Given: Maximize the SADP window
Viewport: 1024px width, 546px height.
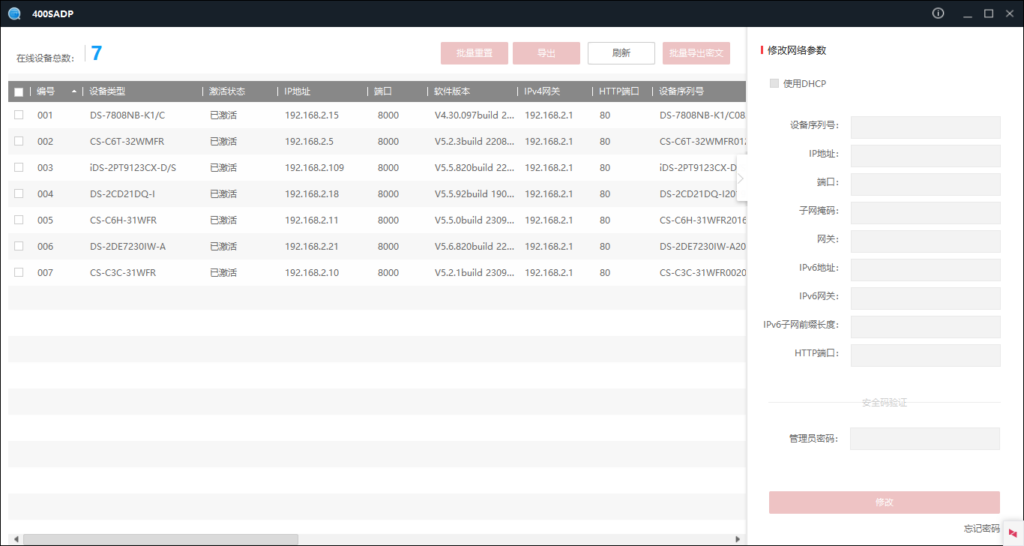Looking at the screenshot, I should point(988,13).
